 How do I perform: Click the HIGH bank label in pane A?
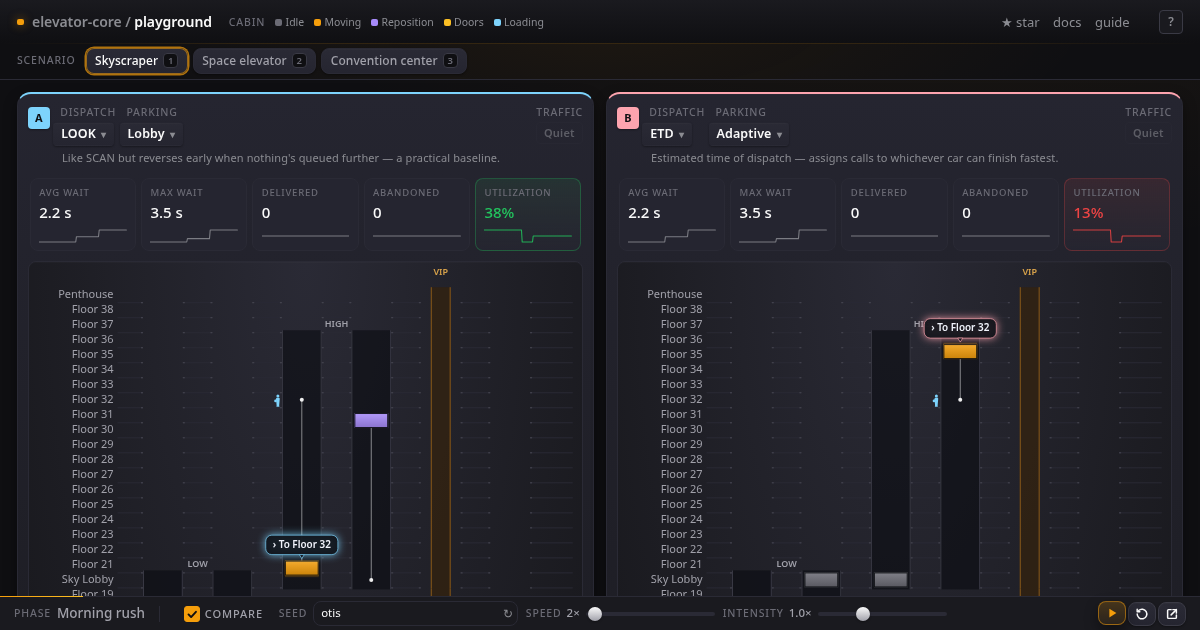pyautogui.click(x=336, y=324)
